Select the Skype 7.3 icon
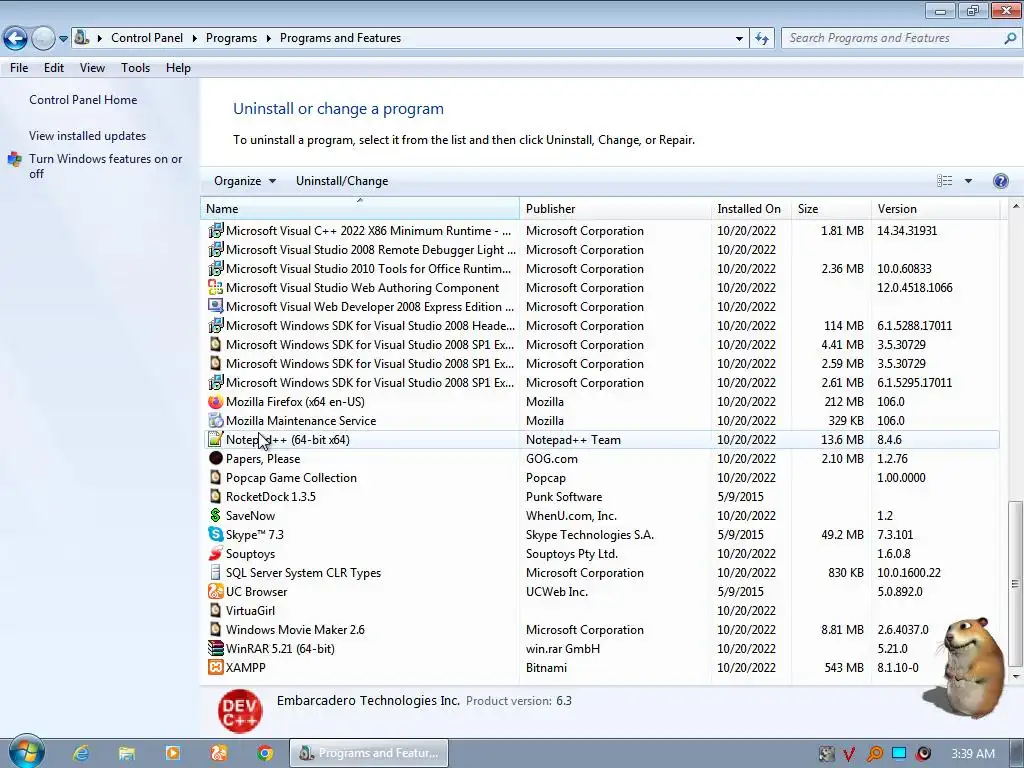Viewport: 1024px width, 768px height. [x=215, y=534]
